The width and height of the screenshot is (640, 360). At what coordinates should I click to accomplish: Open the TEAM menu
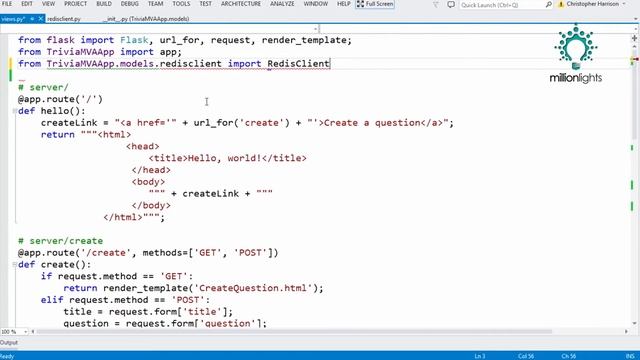click(x=156, y=4)
